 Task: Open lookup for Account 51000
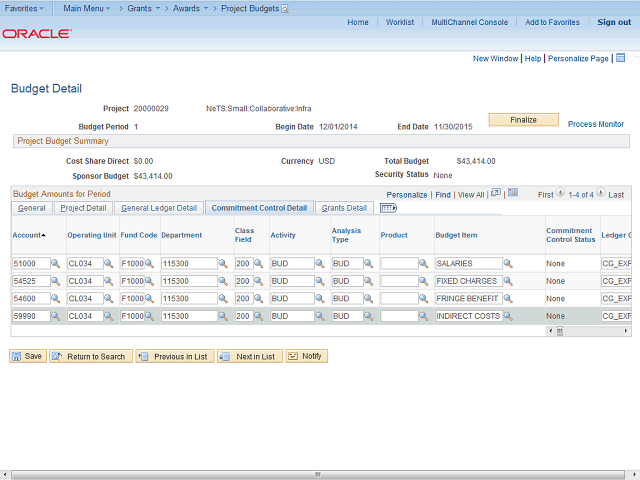55,263
